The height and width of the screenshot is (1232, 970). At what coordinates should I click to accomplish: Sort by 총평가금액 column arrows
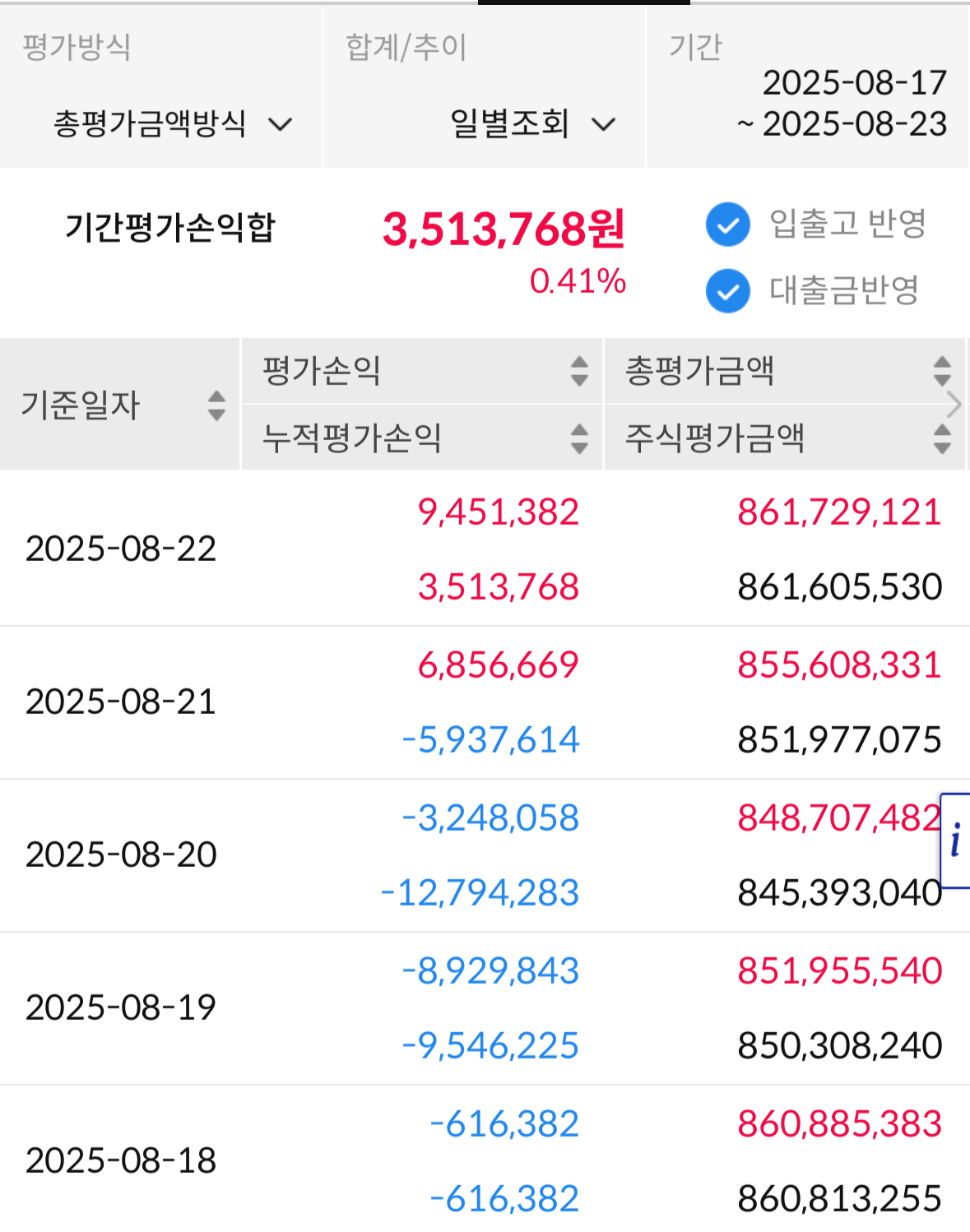coord(942,371)
